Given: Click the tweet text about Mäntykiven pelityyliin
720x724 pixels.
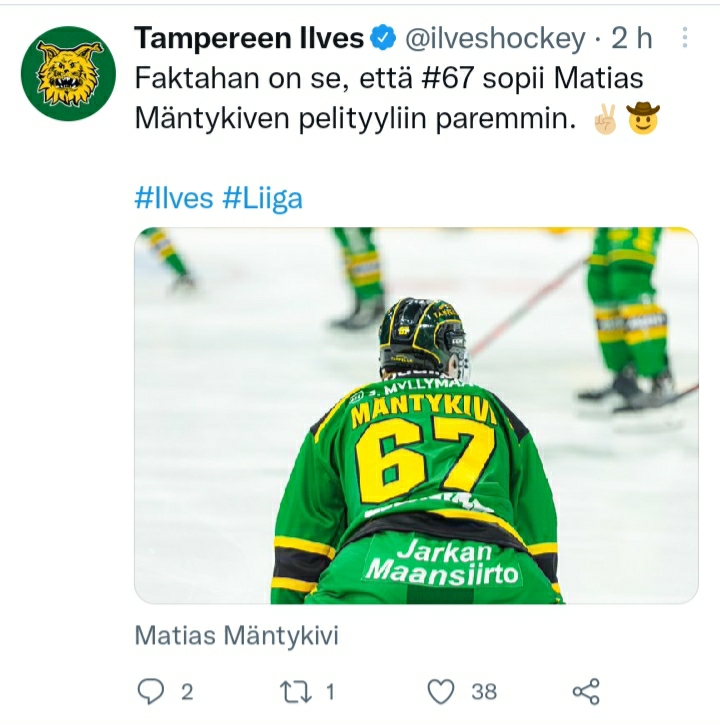Looking at the screenshot, I should pos(350,120).
